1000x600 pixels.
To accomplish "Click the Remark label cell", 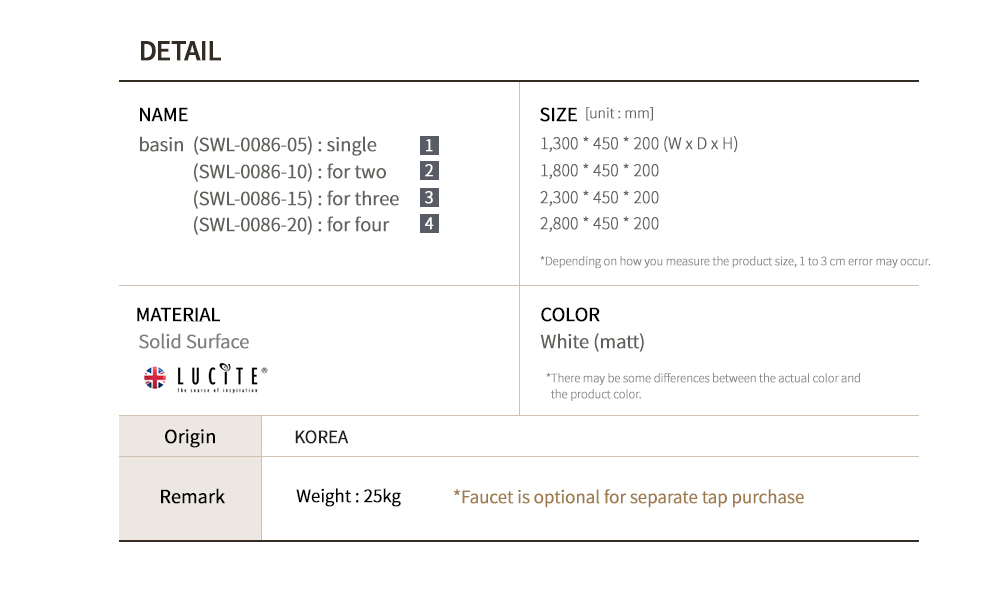I will pyautogui.click(x=192, y=497).
